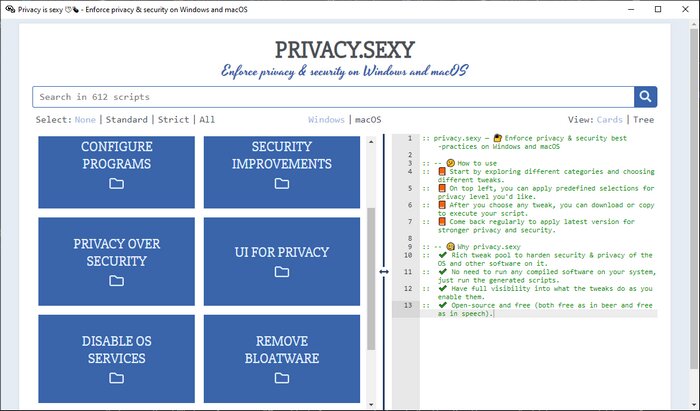Select the Strict preset
700x411 pixels.
tap(173, 120)
